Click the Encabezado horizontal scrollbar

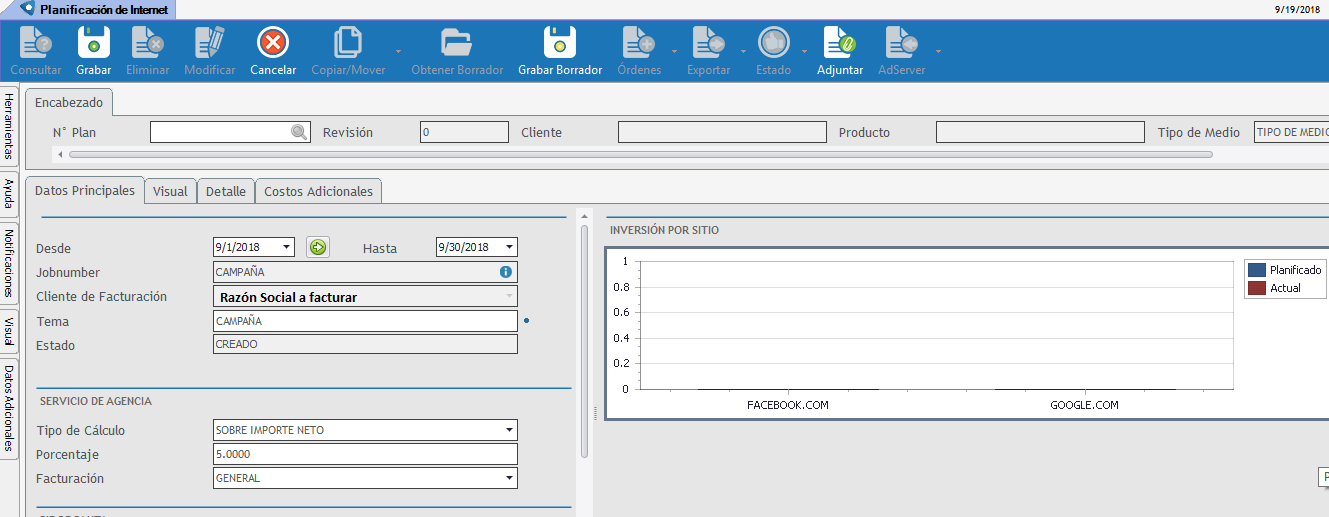[x=640, y=155]
